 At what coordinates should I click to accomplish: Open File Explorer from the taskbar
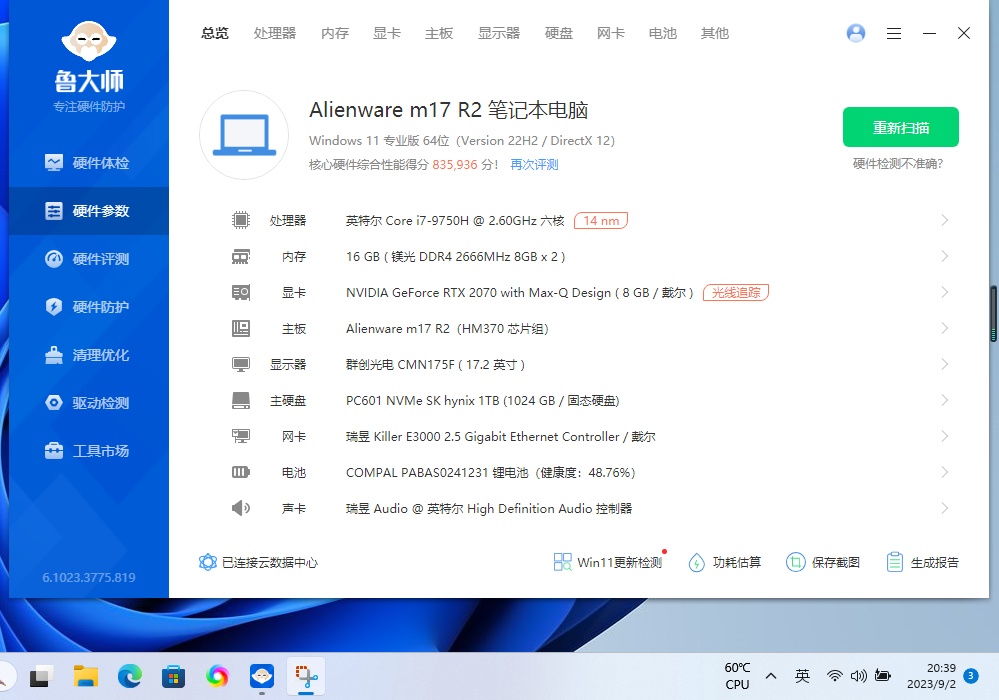click(x=86, y=676)
